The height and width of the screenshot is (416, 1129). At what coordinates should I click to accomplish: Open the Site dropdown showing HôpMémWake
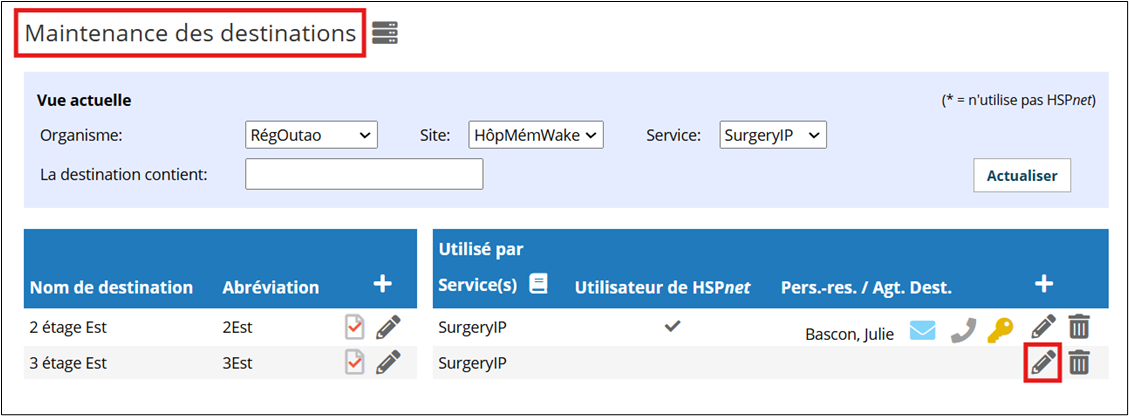point(535,135)
